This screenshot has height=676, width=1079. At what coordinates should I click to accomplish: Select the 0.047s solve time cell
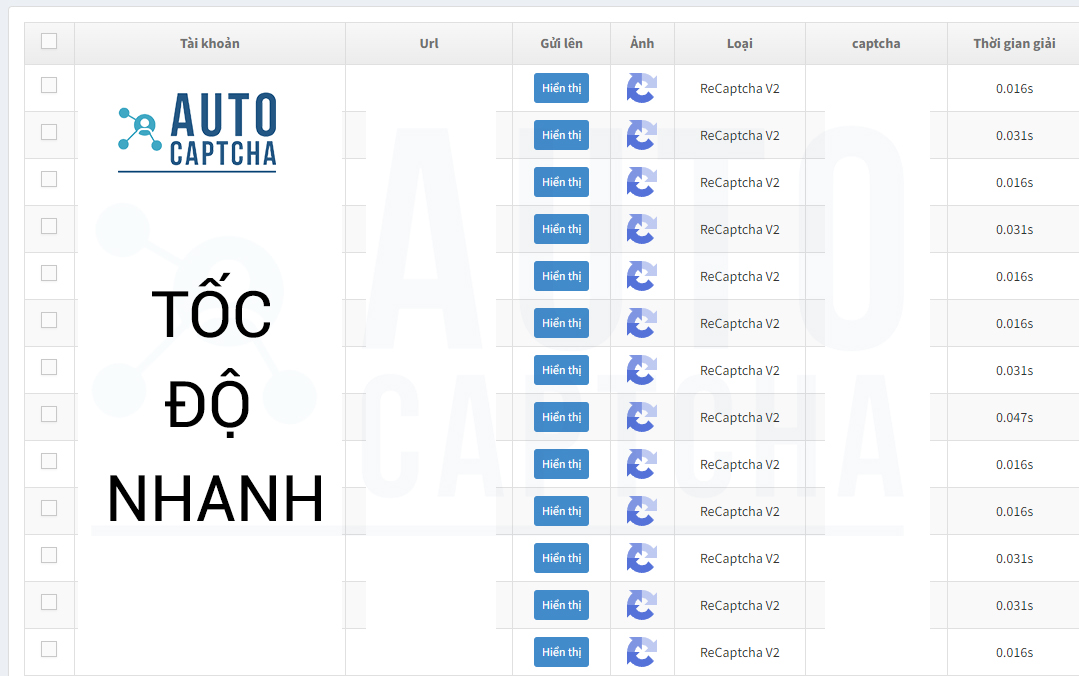1014,417
